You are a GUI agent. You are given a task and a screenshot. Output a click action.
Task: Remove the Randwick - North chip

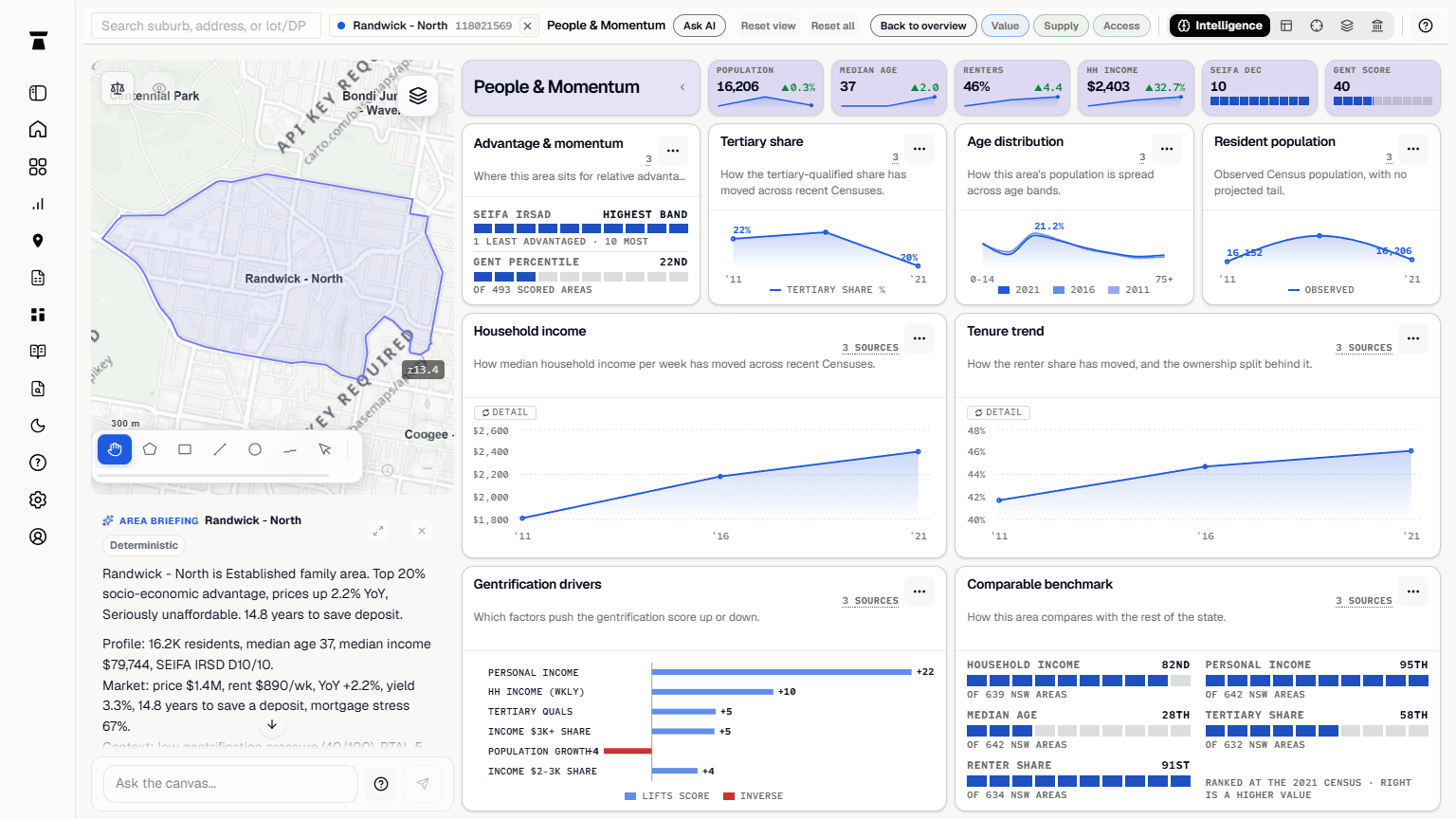pos(528,26)
